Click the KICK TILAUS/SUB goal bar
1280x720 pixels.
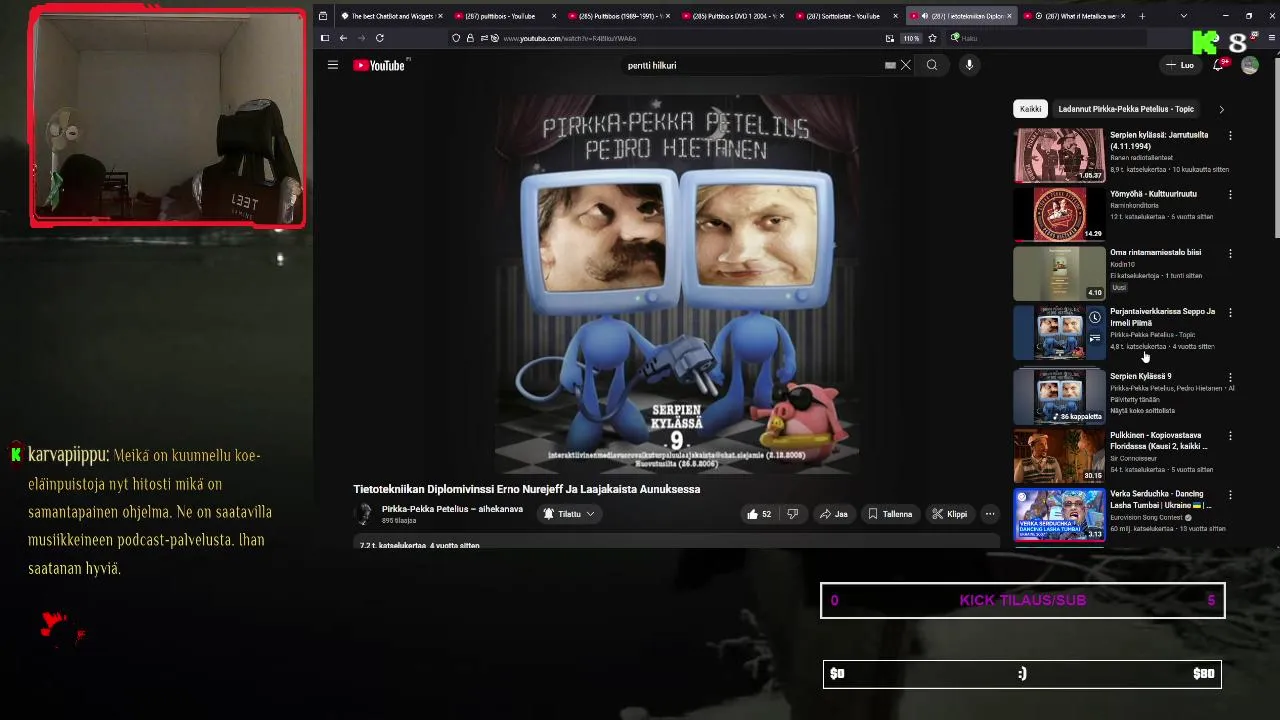pyautogui.click(x=1022, y=600)
